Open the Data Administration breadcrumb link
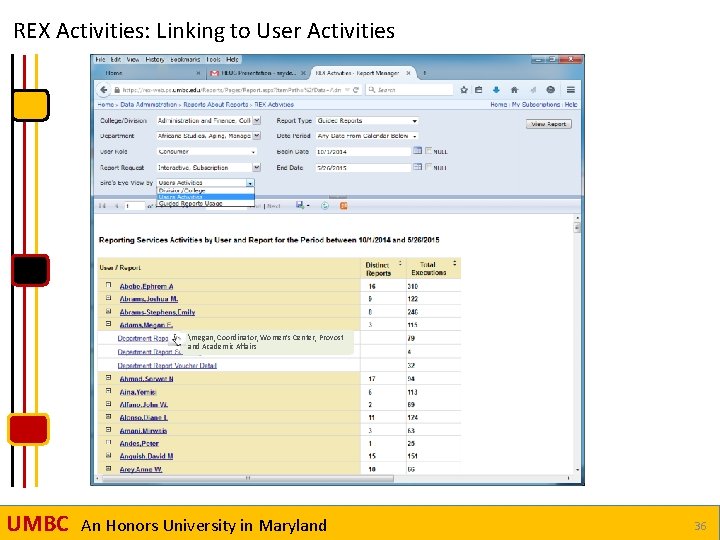The image size is (720, 540). pos(148,105)
